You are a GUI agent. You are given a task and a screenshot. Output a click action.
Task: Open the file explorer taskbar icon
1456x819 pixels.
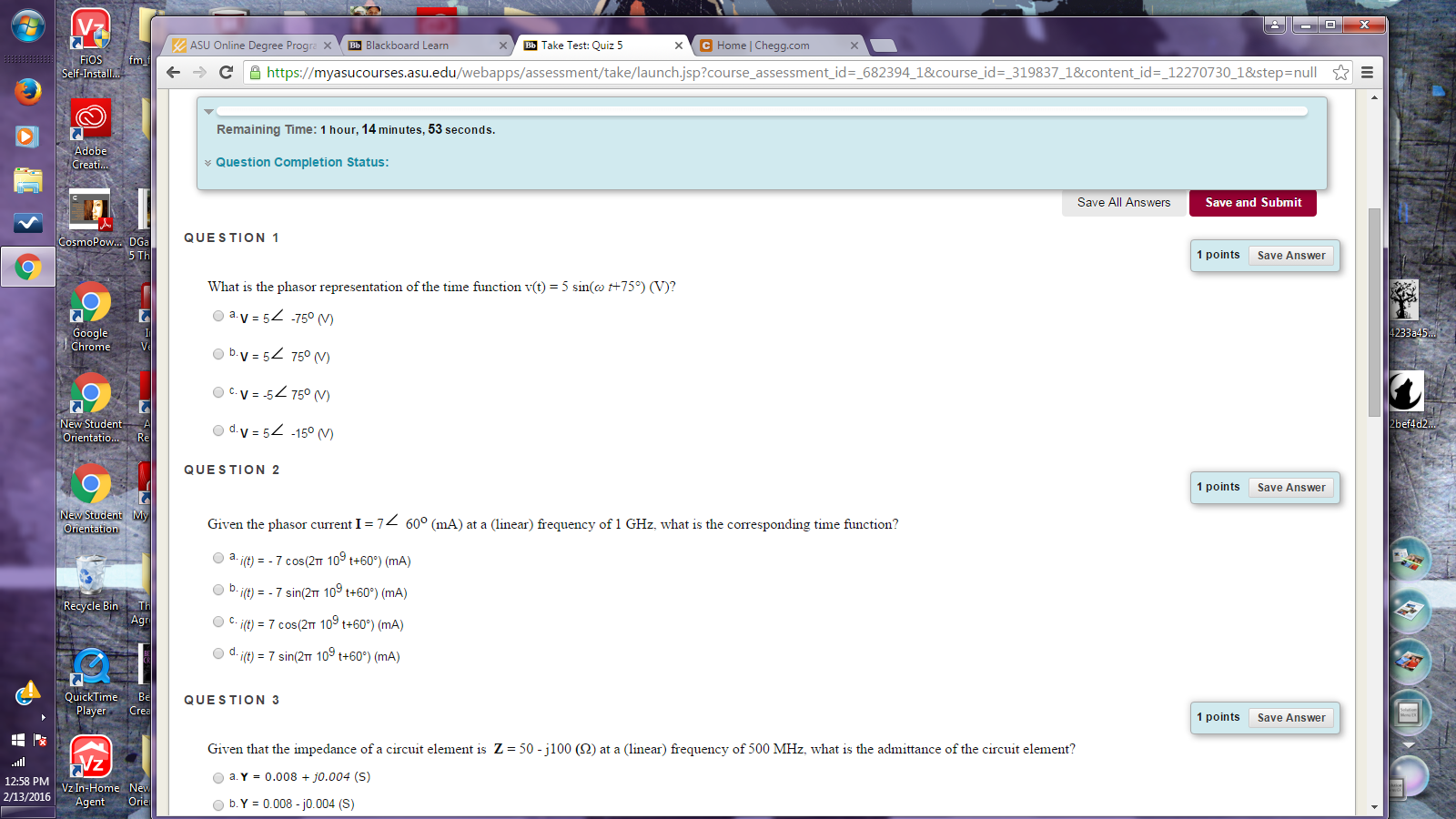point(27,180)
